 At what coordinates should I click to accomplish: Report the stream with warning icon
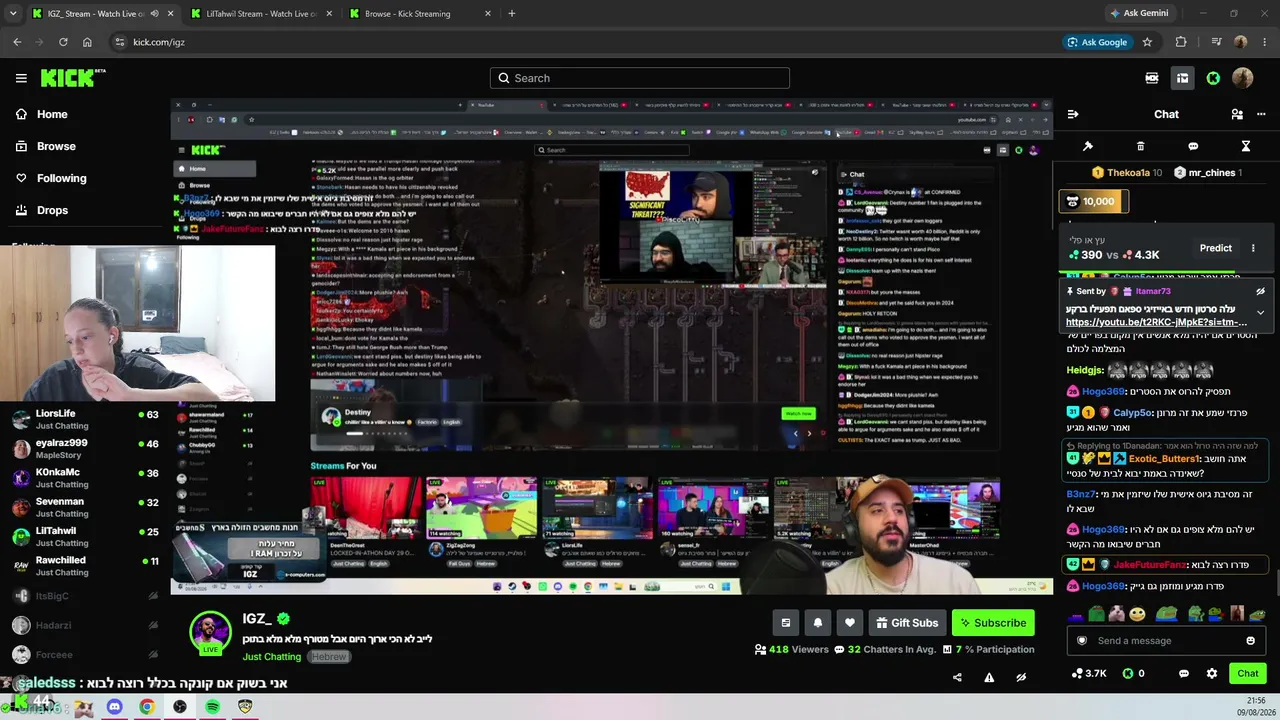pos(989,677)
